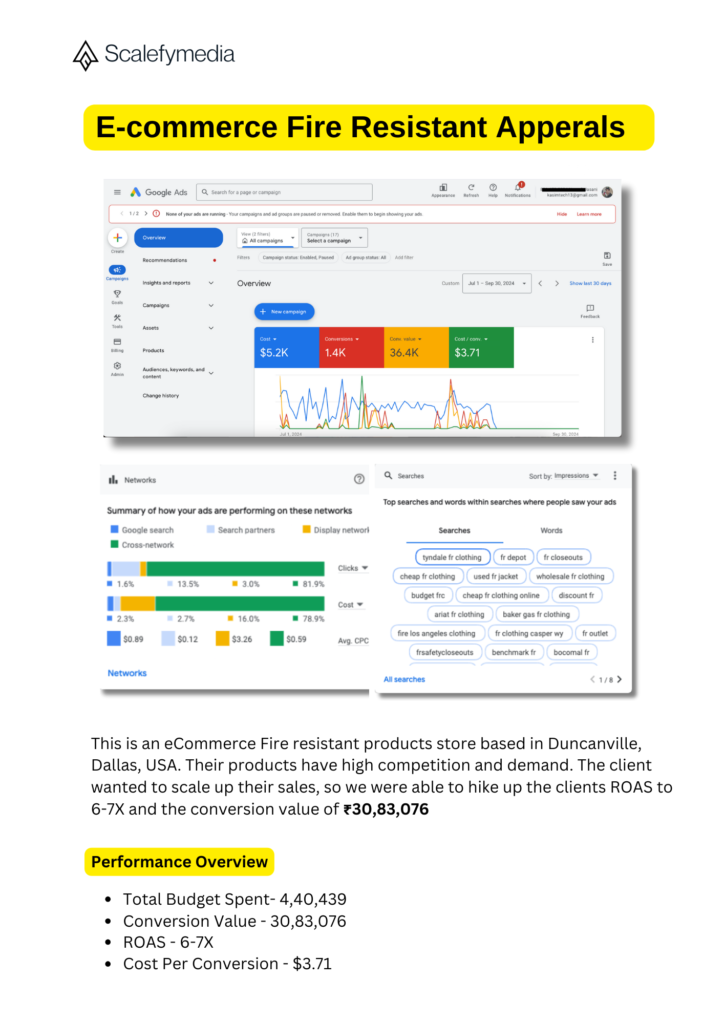Go to next searches page arrow

point(620,679)
